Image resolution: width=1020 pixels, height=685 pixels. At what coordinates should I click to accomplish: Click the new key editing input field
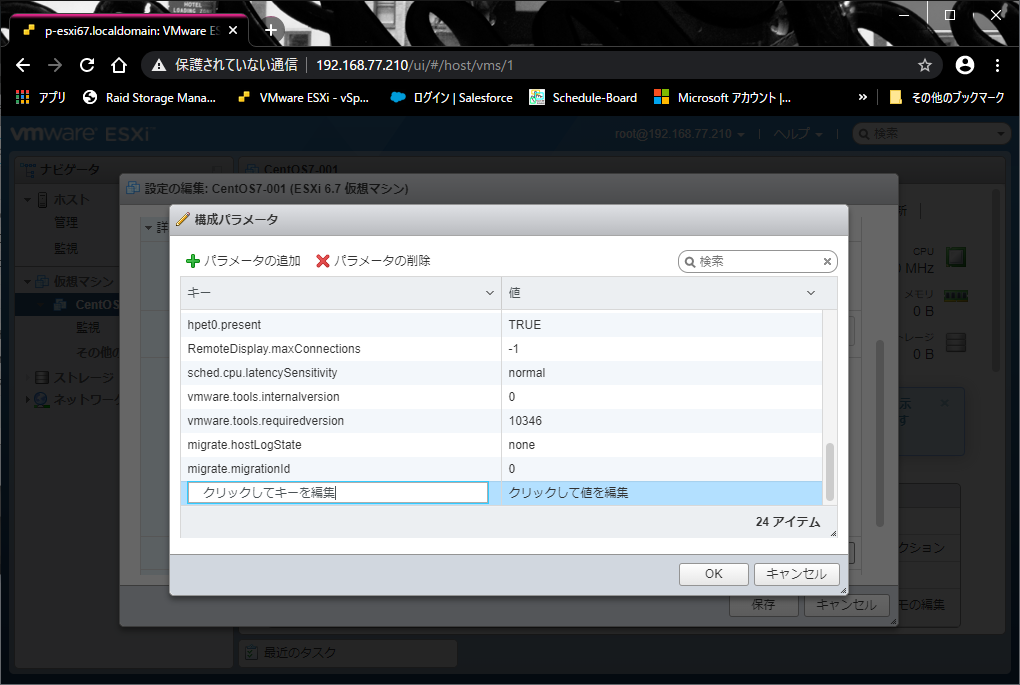point(338,492)
